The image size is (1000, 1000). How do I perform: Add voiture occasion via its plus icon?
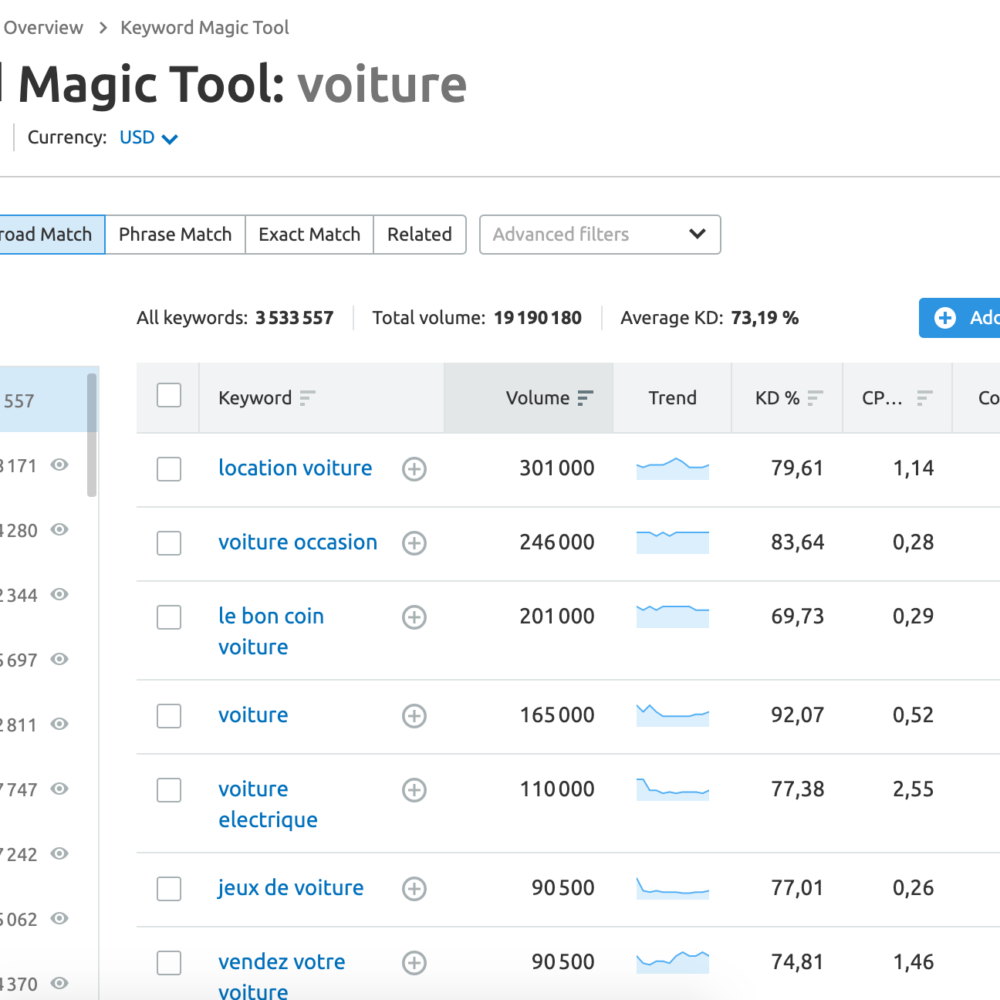(414, 543)
